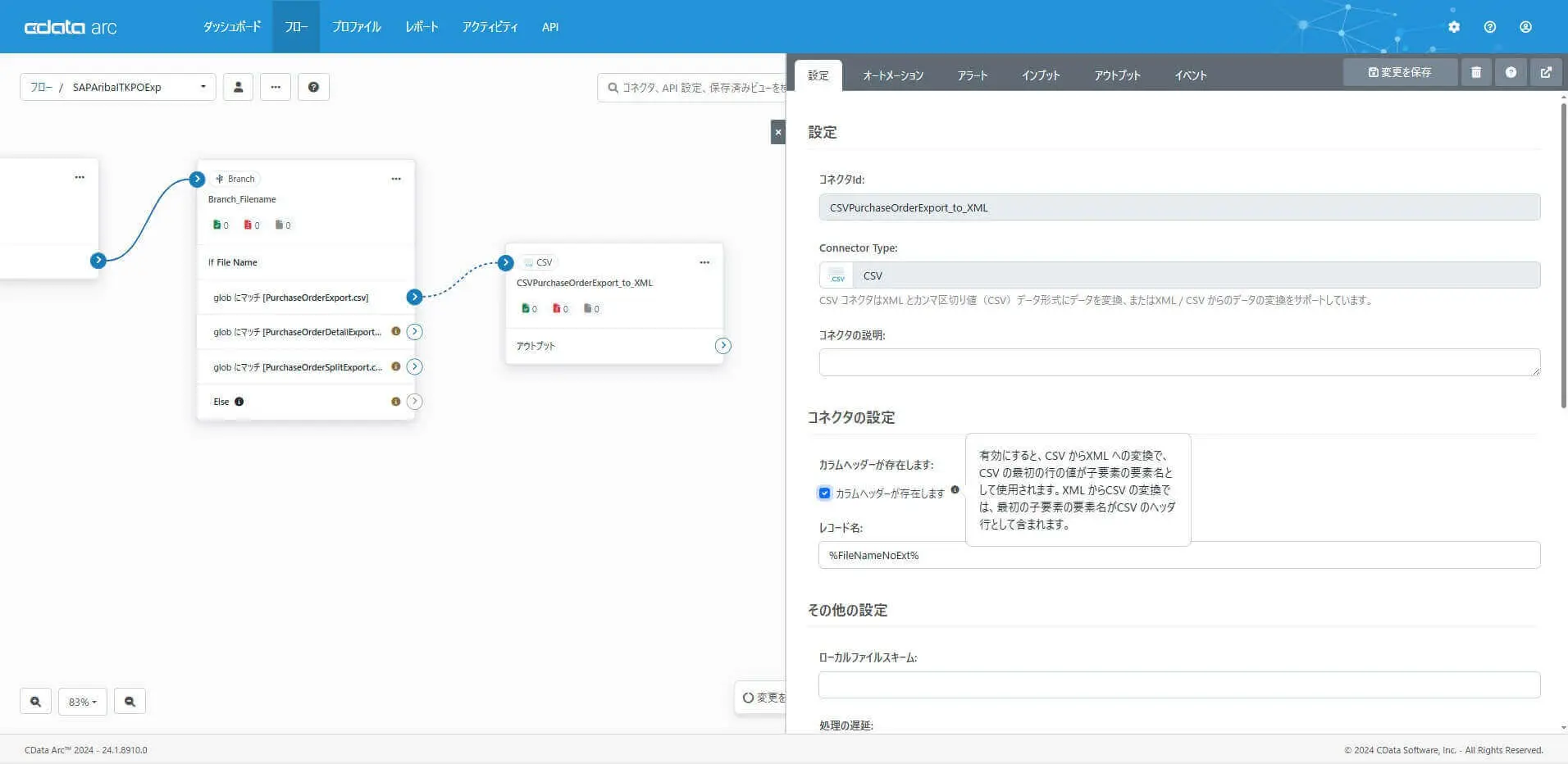Viewport: 1568px width, 764px height.
Task: Click the Branch type badge on connector
Action: click(x=235, y=179)
